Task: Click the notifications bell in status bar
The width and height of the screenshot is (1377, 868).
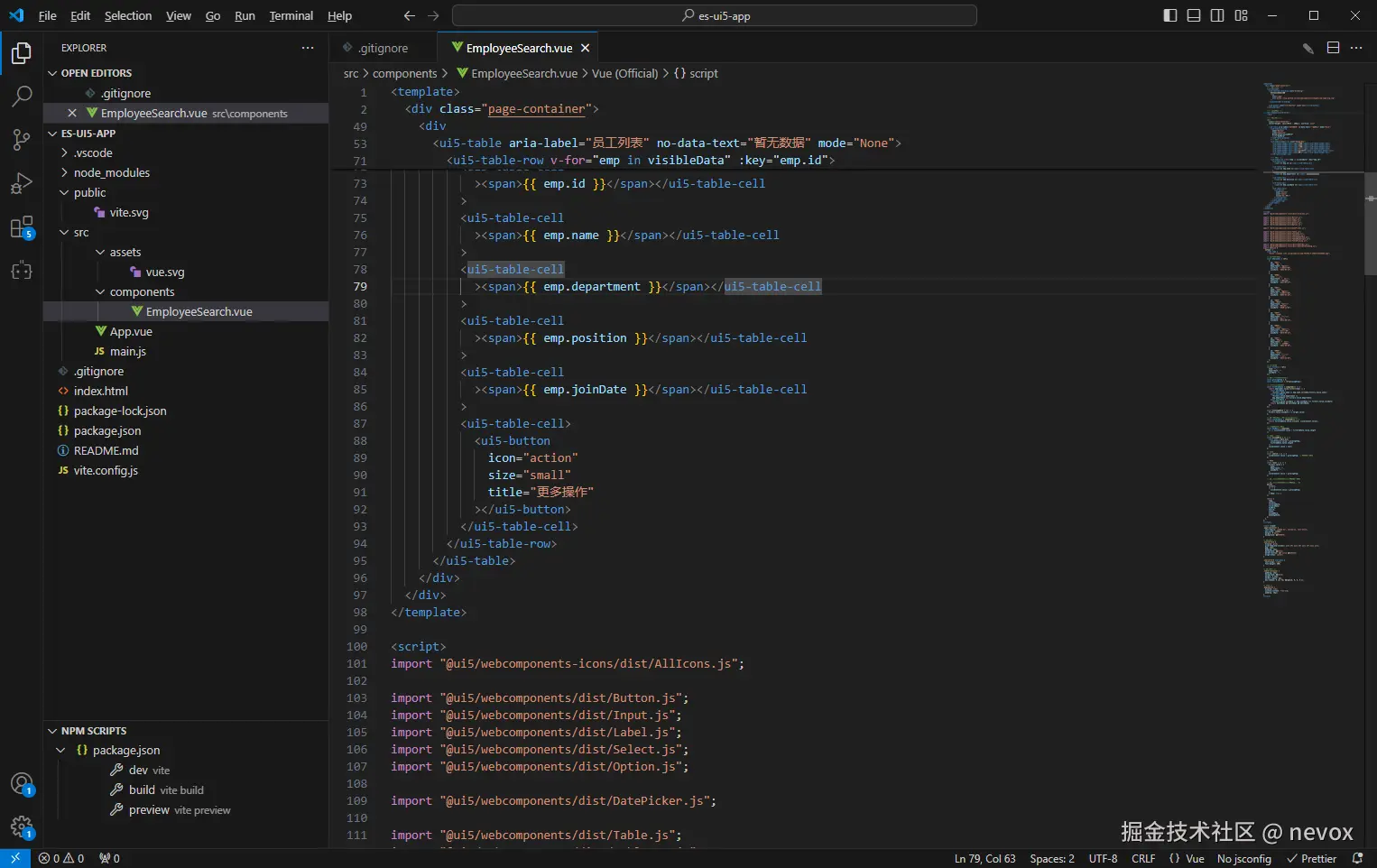Action: tap(1357, 859)
